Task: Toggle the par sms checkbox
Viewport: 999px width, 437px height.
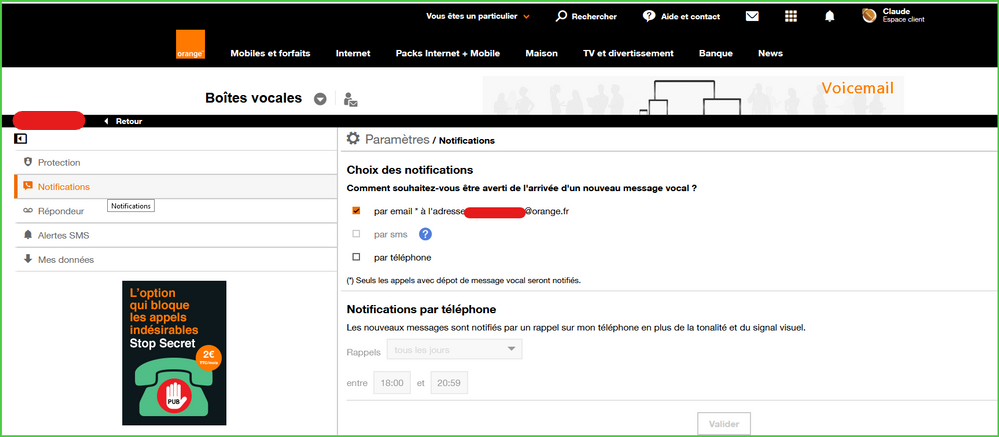Action: (x=356, y=234)
